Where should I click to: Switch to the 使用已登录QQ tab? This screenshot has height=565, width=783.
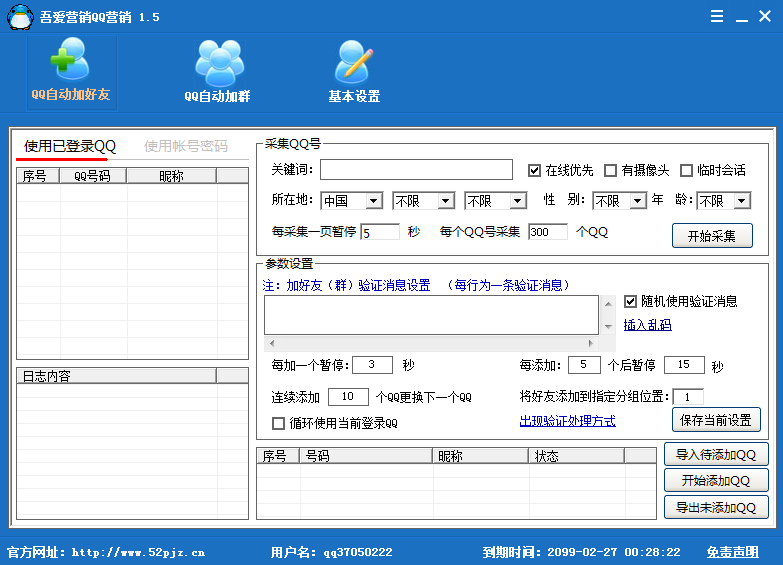coord(70,146)
